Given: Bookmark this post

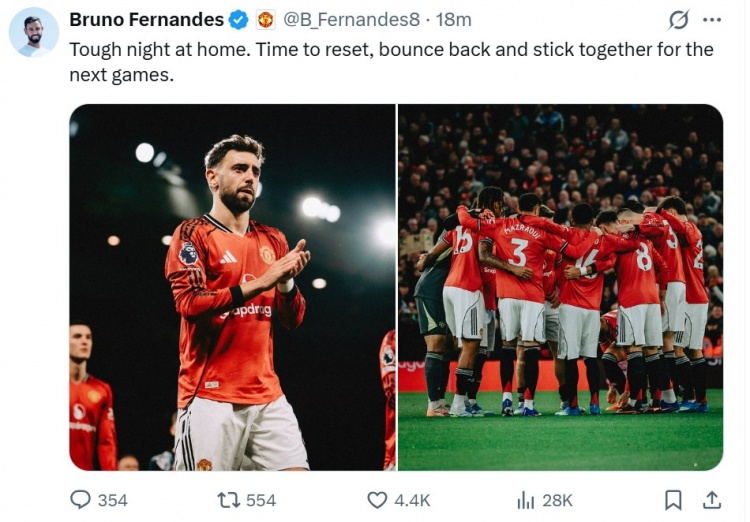Looking at the screenshot, I should (x=674, y=499).
